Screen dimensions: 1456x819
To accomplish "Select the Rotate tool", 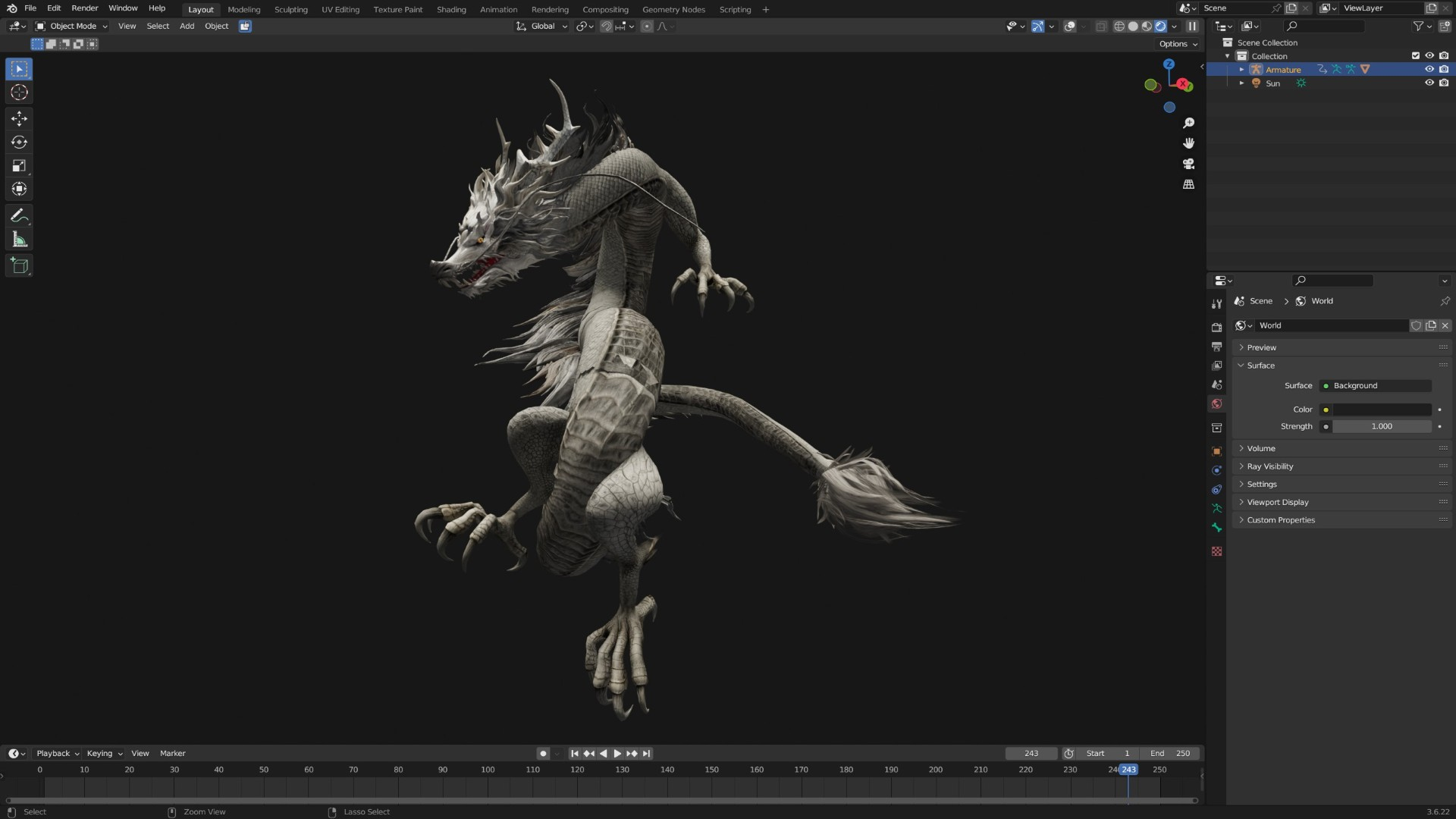I will [19, 142].
